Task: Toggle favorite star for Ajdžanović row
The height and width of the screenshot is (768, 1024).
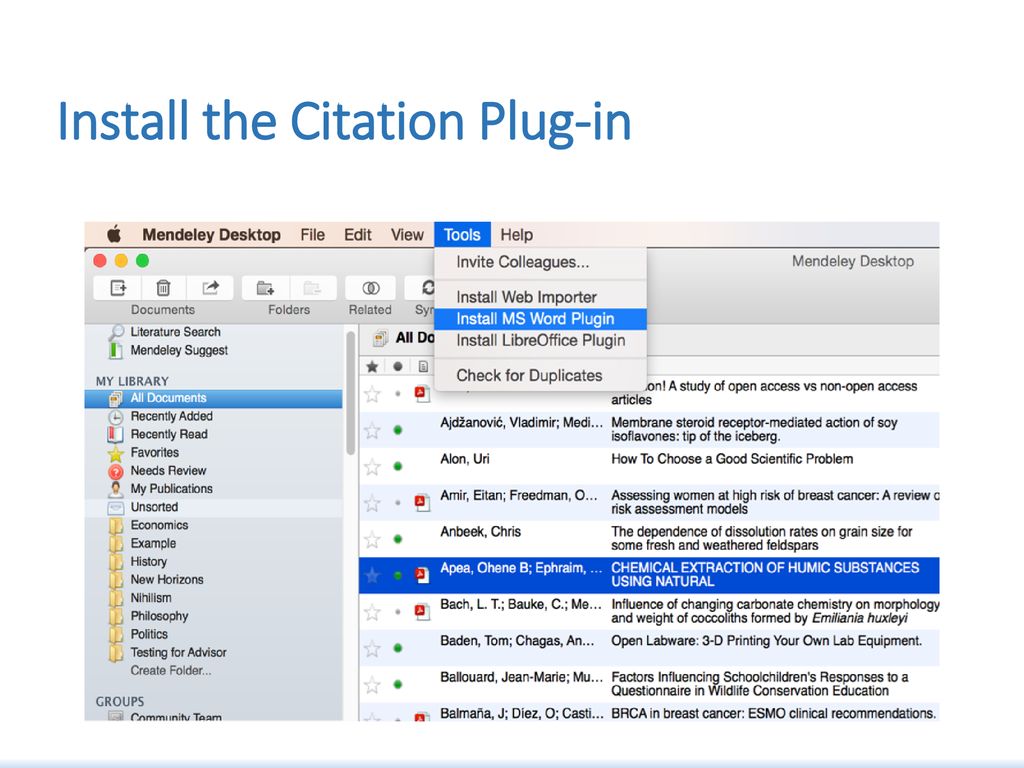Action: tap(372, 430)
